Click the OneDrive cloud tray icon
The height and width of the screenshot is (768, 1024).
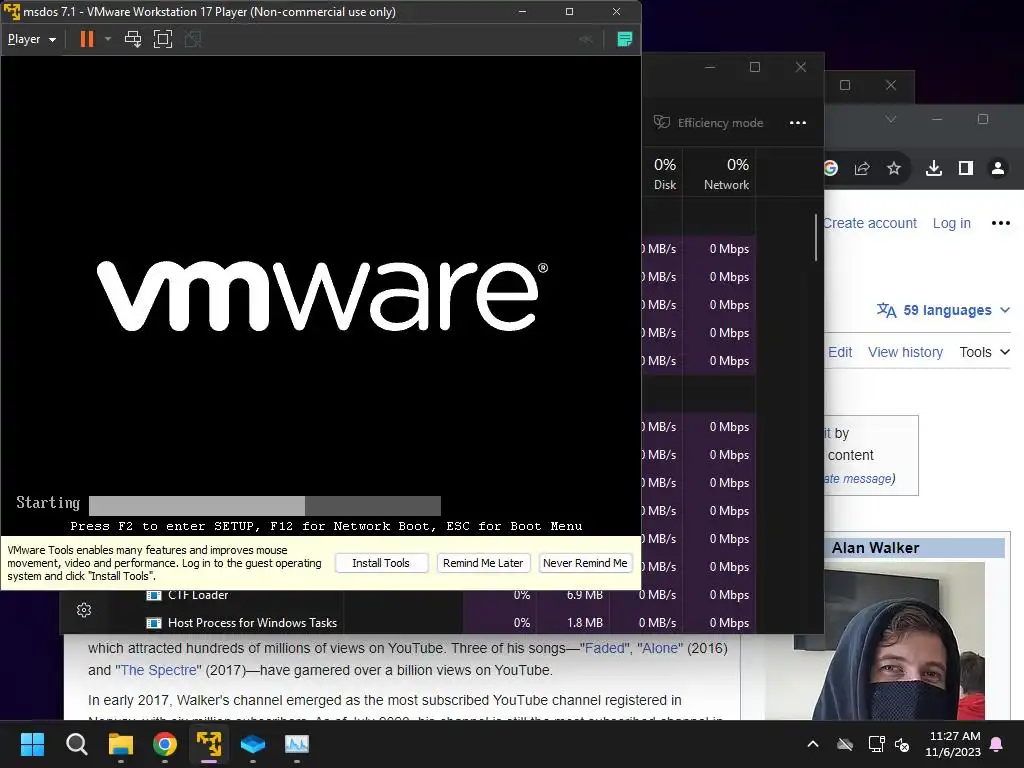click(845, 744)
